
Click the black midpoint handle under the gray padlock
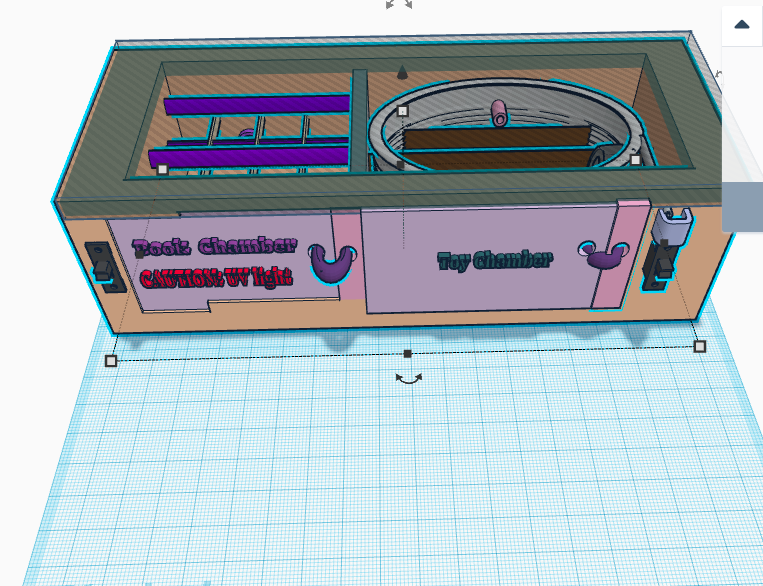tap(664, 242)
